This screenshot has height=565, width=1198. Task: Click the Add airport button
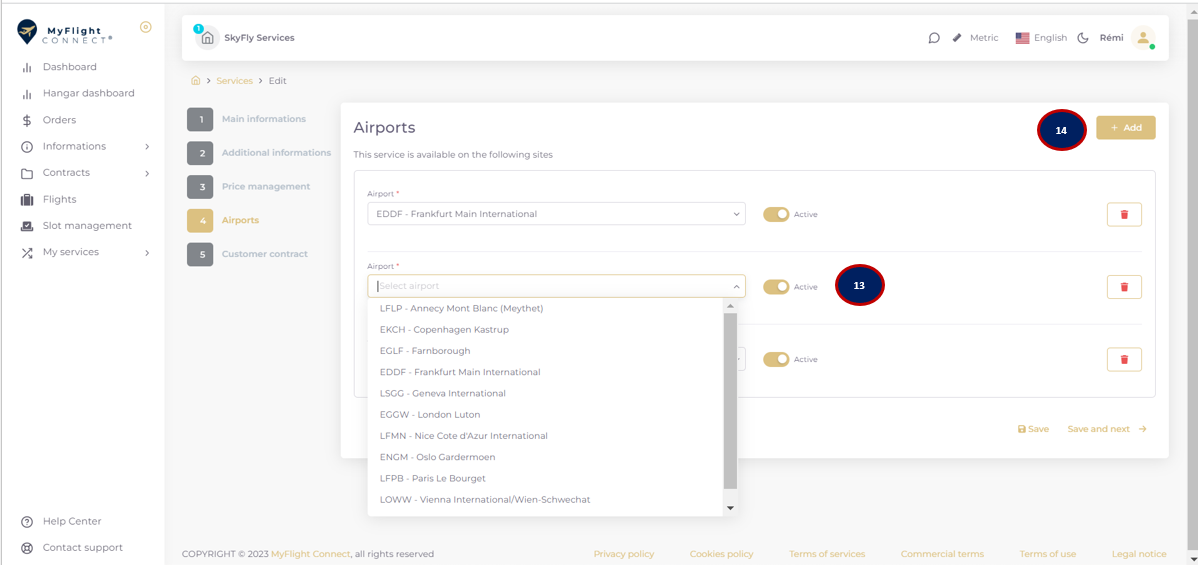pos(1125,128)
